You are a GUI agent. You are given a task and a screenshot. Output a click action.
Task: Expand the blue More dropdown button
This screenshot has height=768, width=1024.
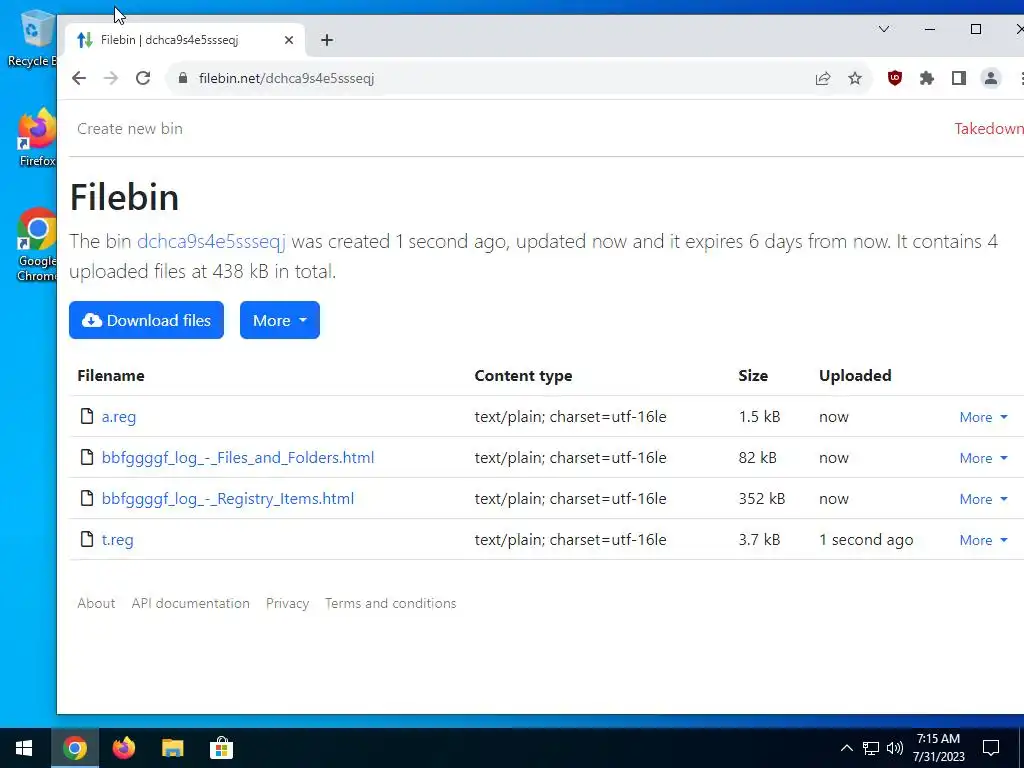pyautogui.click(x=280, y=320)
